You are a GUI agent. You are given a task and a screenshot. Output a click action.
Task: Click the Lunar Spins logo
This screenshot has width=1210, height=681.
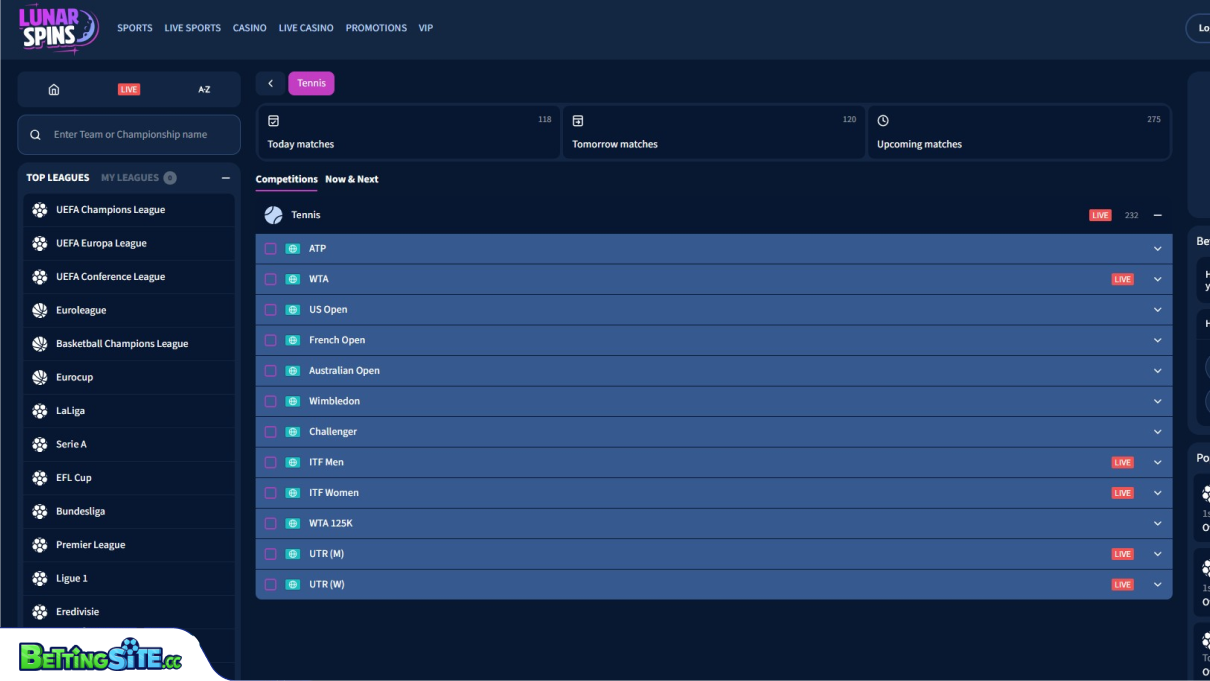(55, 29)
